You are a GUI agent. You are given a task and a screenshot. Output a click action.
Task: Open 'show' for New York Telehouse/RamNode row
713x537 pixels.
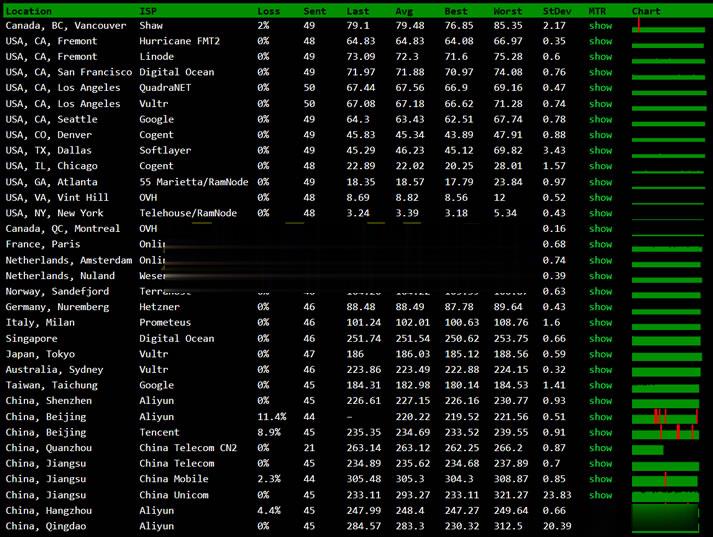click(600, 213)
